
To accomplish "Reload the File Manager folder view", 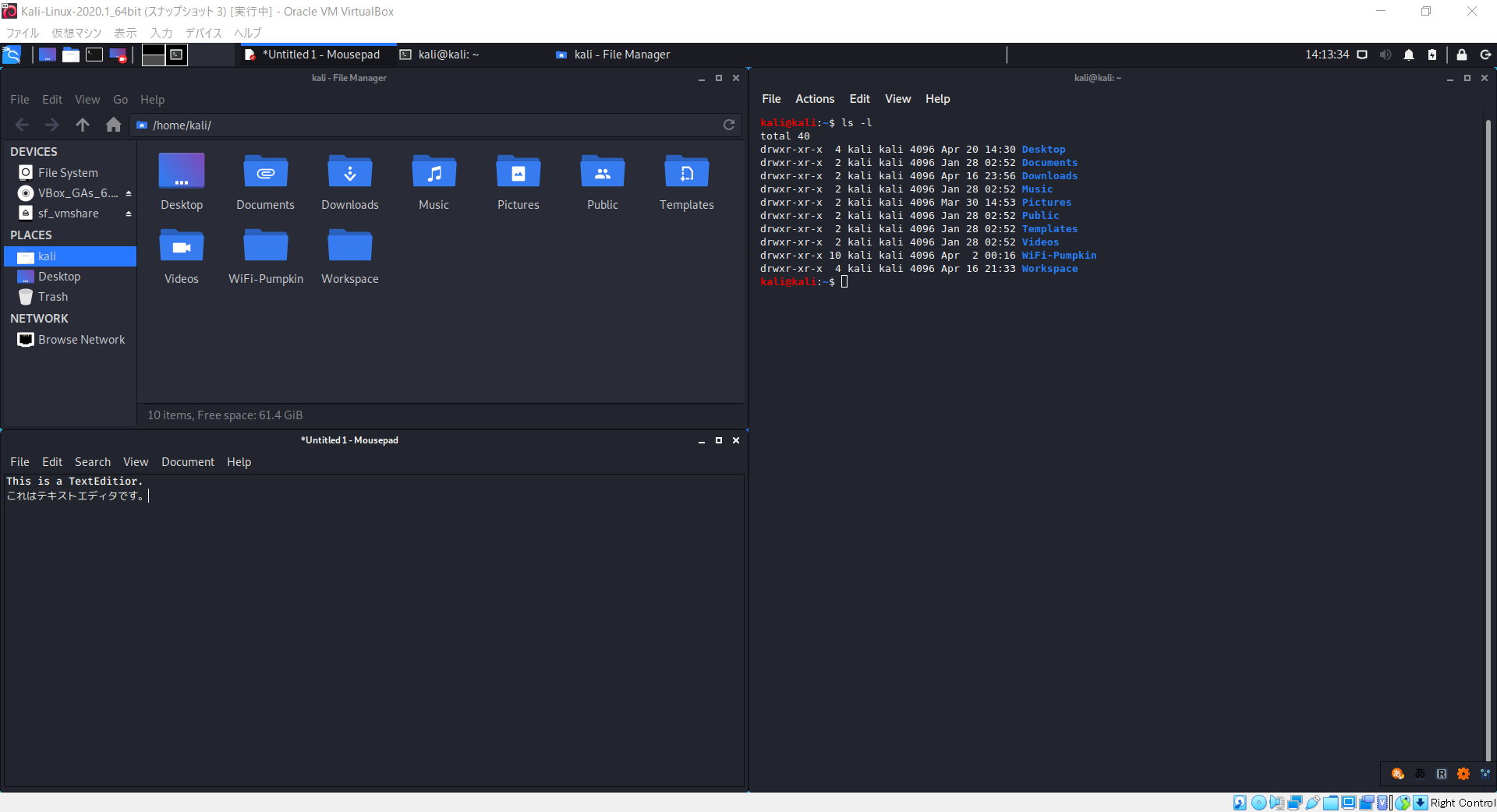I will [x=729, y=125].
